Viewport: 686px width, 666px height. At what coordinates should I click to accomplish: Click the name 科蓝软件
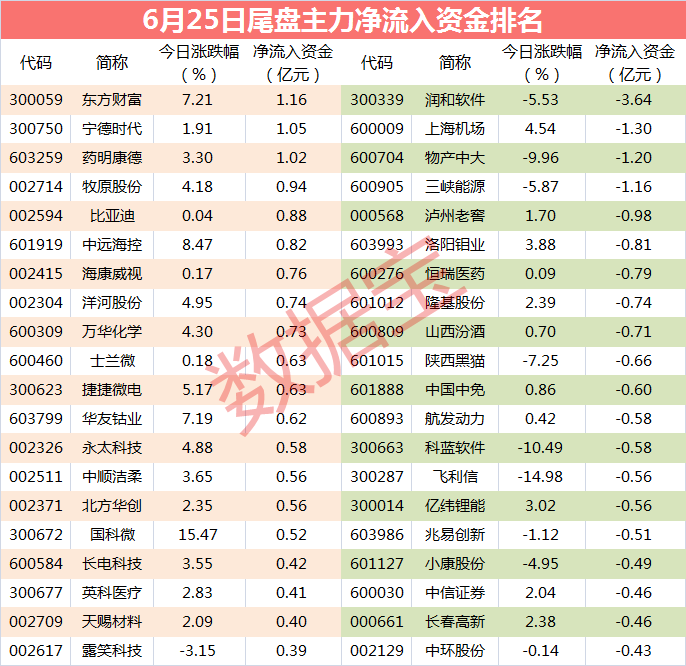[455, 448]
